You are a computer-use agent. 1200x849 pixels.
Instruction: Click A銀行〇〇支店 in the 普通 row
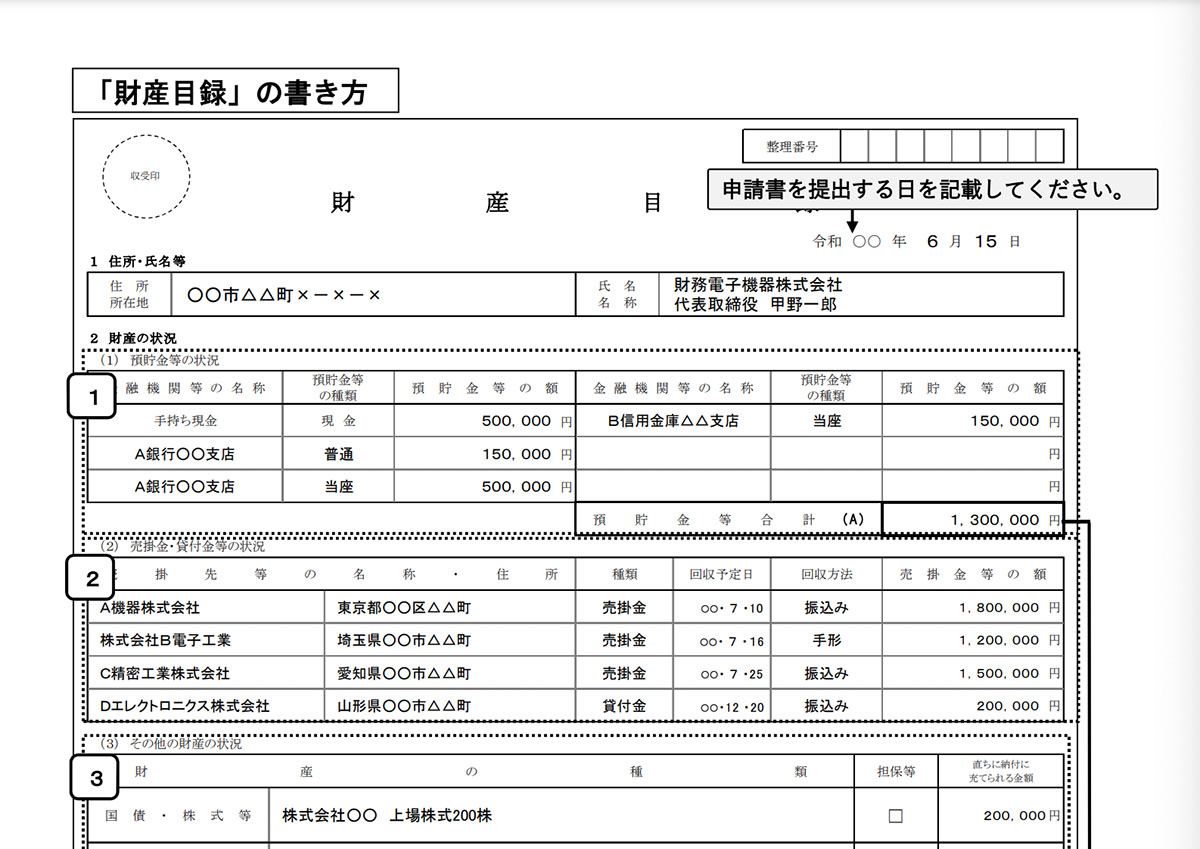click(x=185, y=454)
